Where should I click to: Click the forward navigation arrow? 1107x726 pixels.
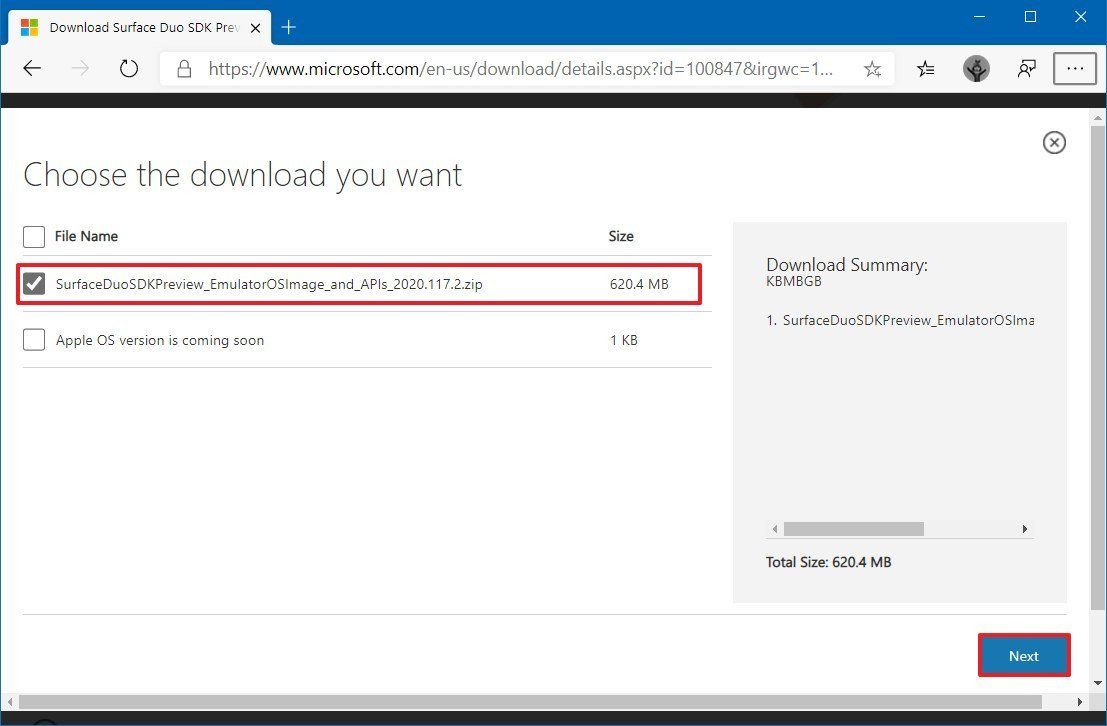point(80,68)
